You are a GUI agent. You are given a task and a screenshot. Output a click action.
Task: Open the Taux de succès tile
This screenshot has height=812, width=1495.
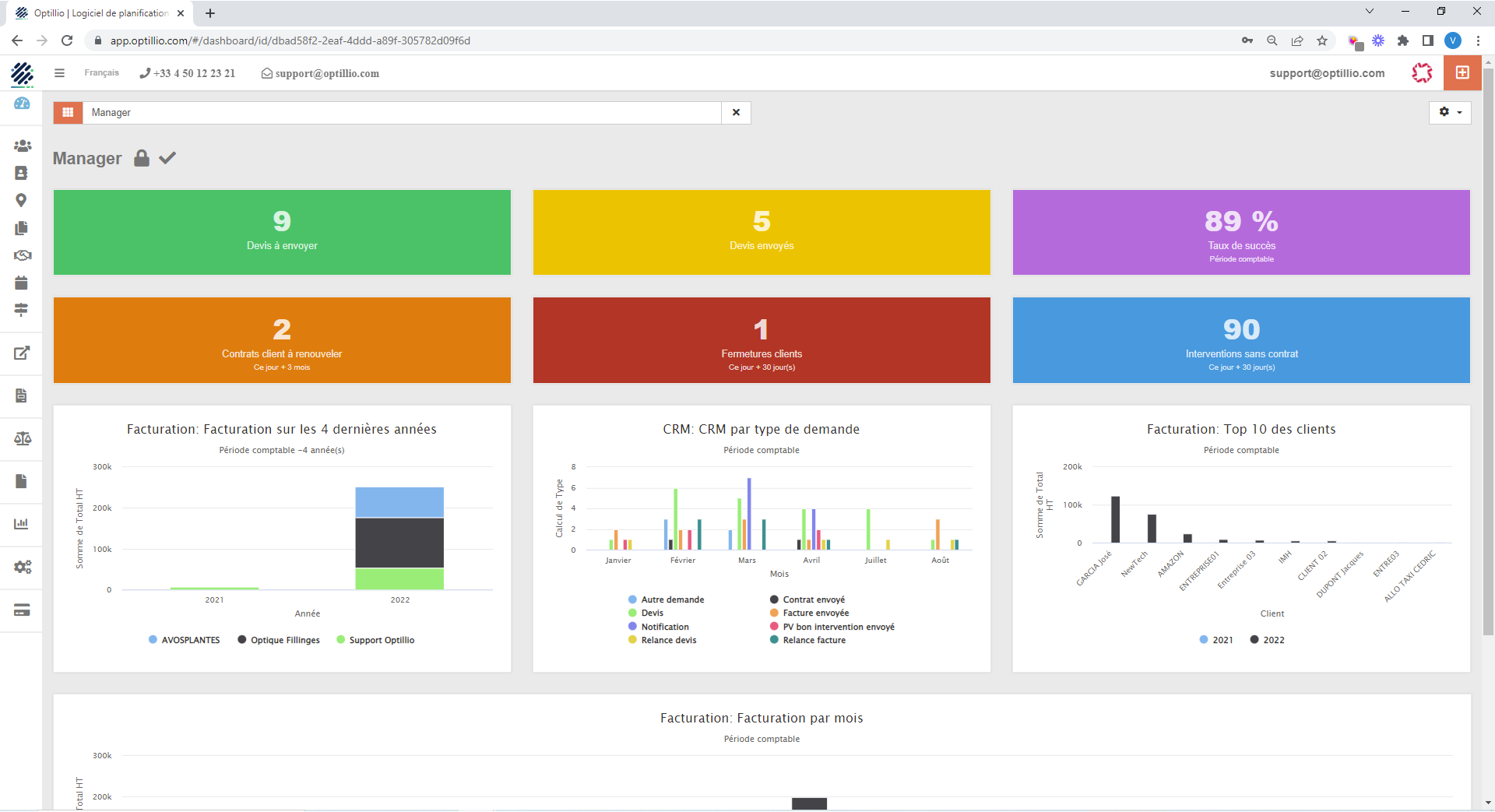(x=1241, y=232)
